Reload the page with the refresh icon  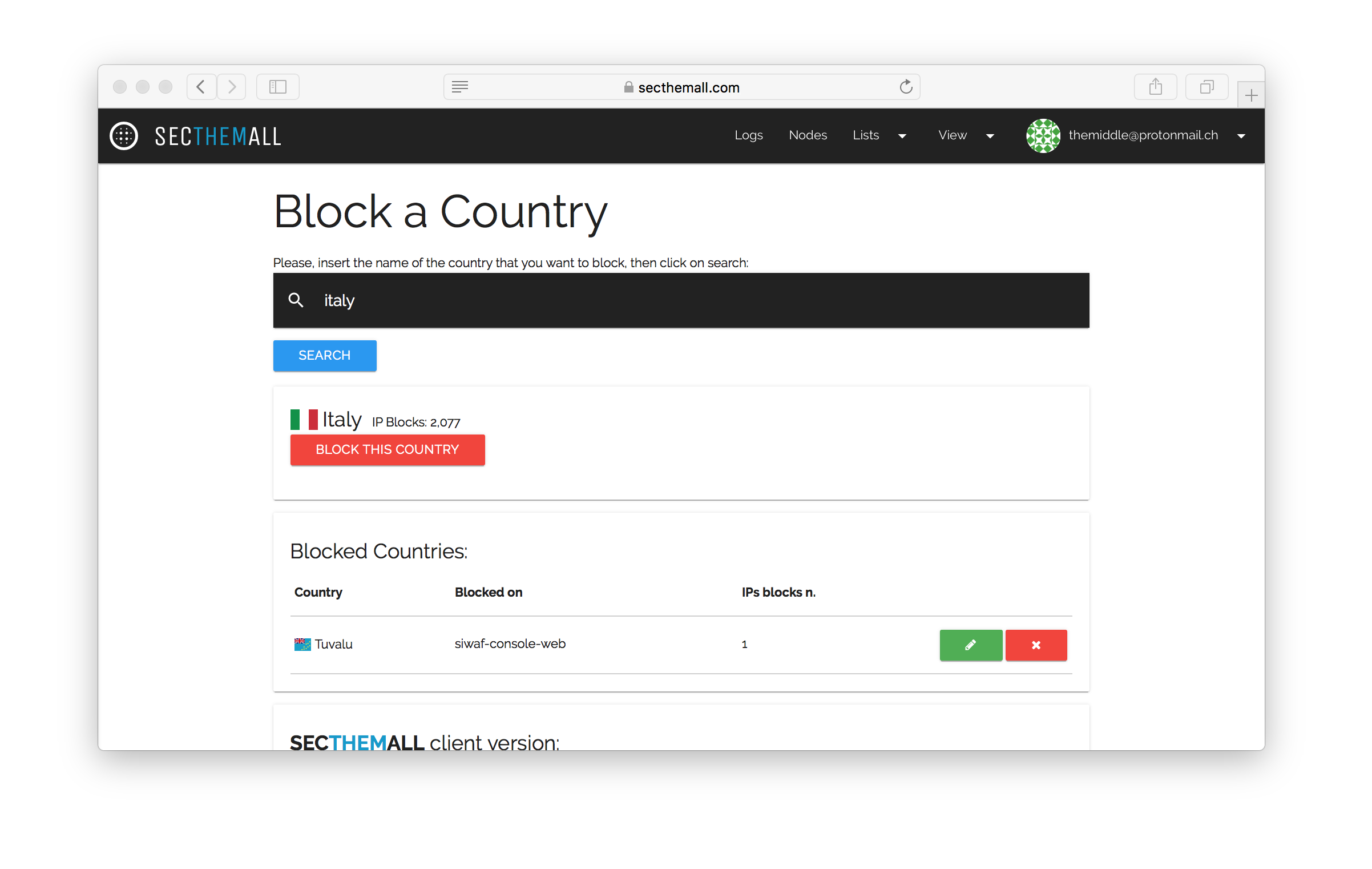pyautogui.click(x=906, y=87)
